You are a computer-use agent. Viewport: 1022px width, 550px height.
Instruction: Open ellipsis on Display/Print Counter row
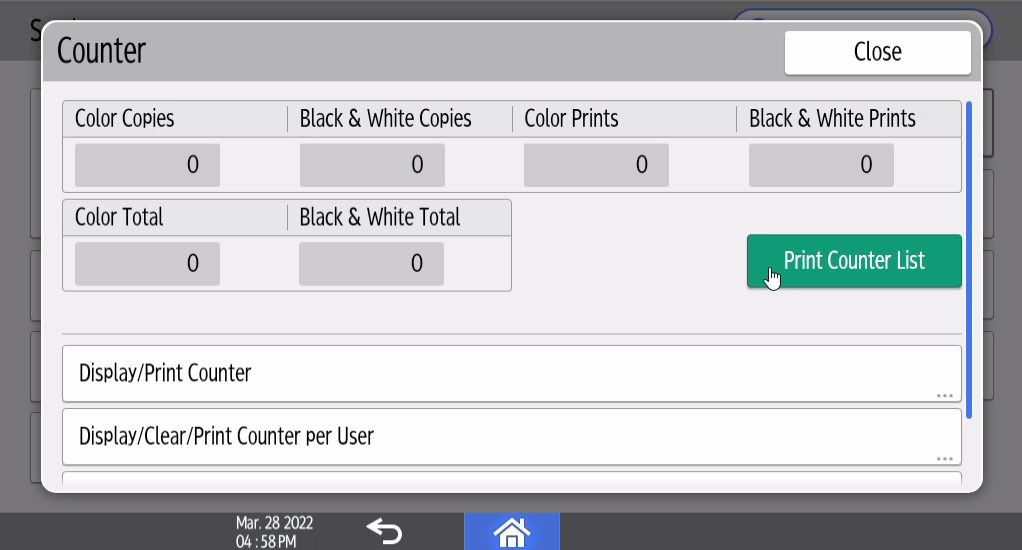click(x=944, y=395)
